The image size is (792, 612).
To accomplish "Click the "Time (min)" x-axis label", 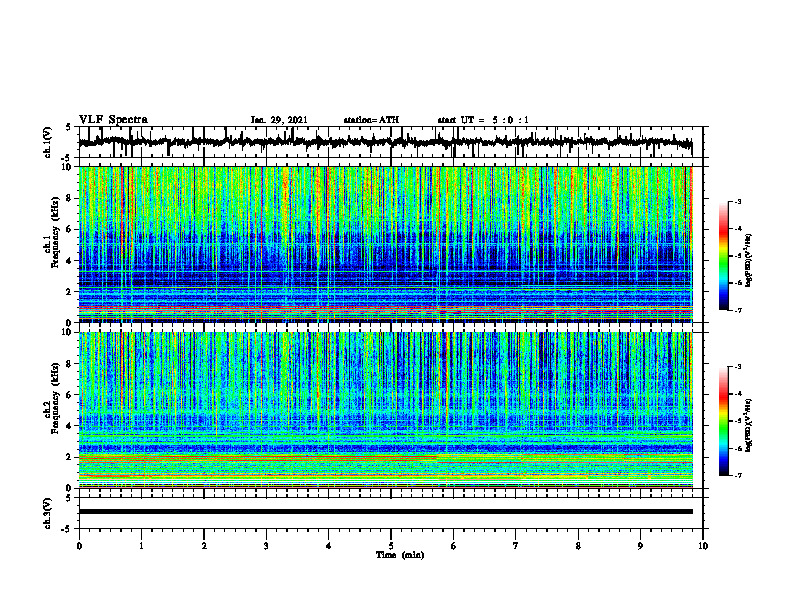I will (400, 554).
